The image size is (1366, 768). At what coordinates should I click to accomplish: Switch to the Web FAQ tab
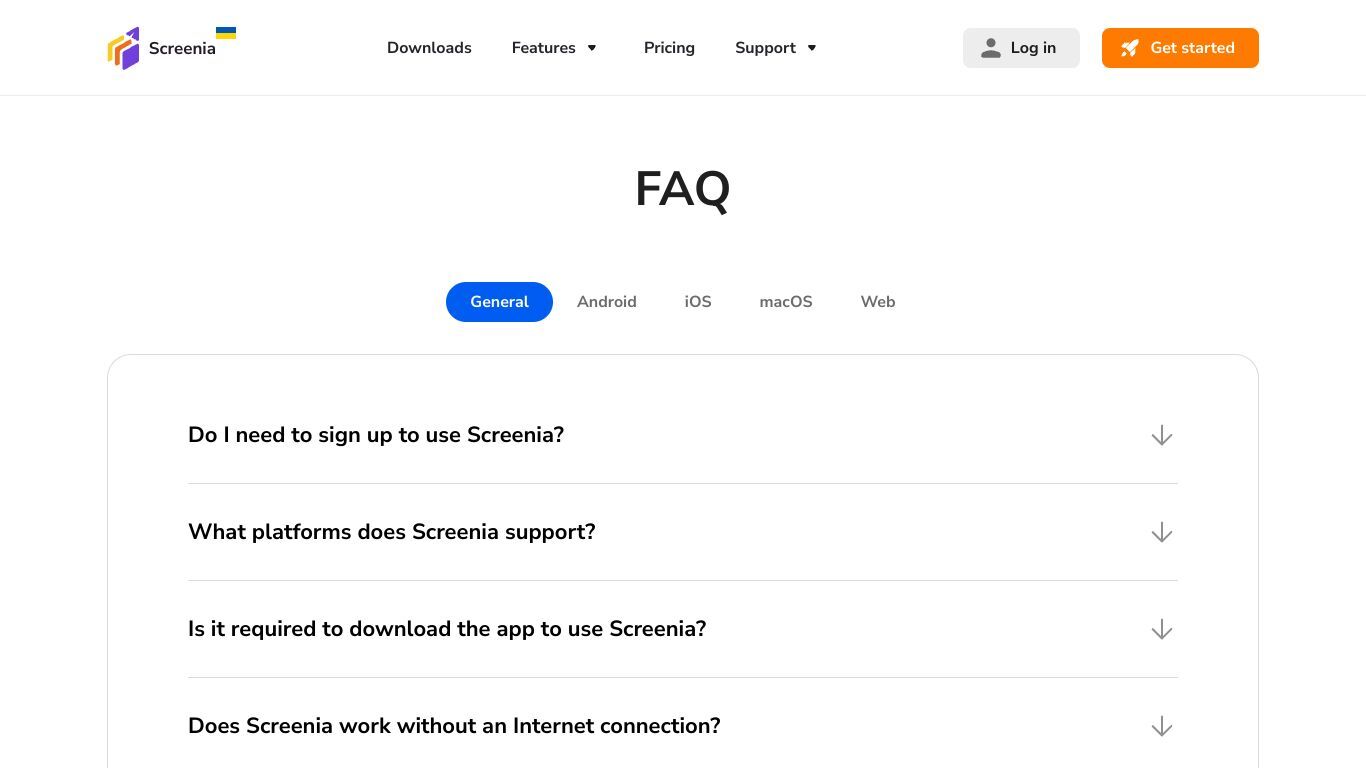pos(878,302)
